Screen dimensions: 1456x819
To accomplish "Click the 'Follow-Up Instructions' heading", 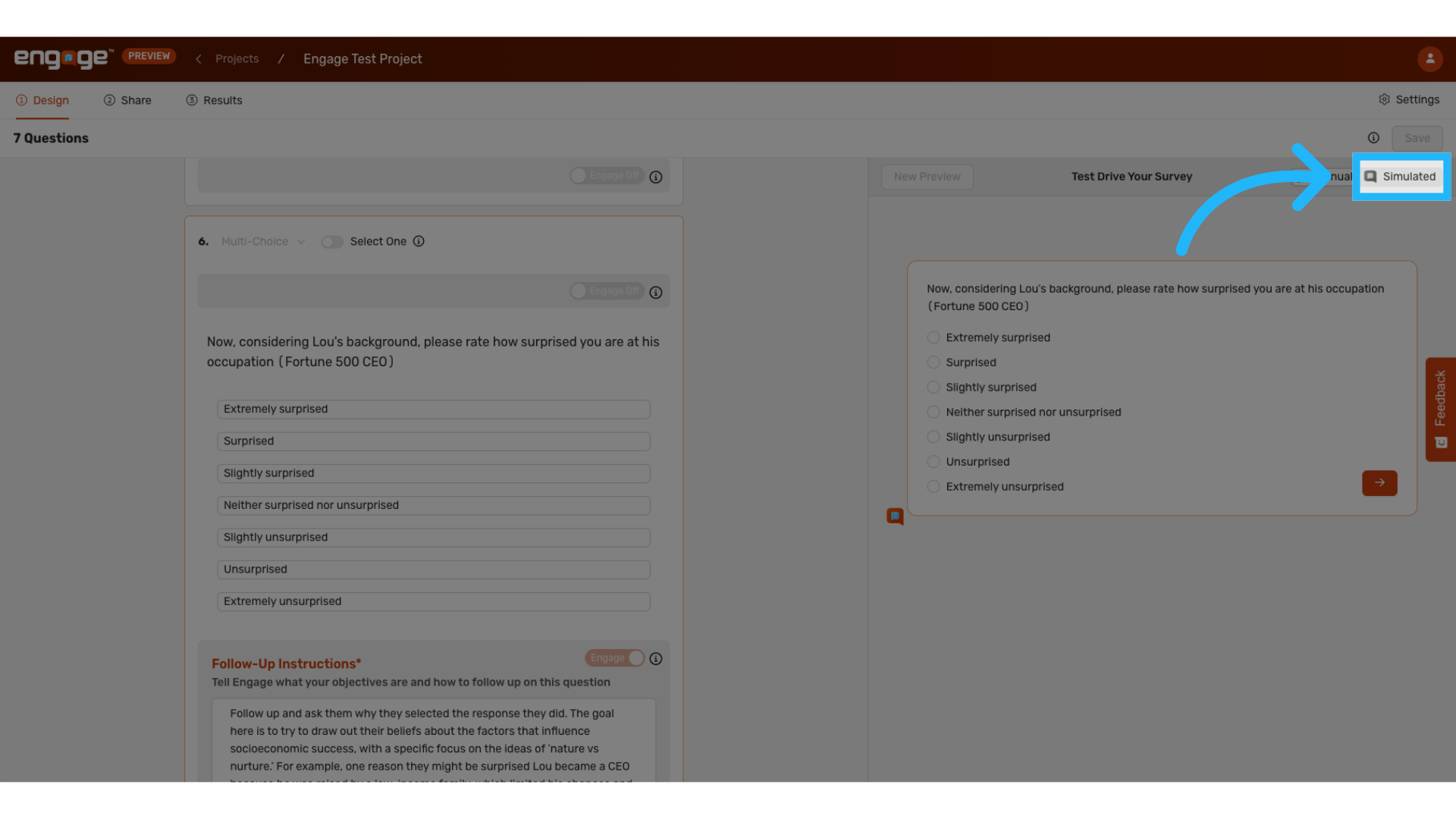I will tap(286, 664).
